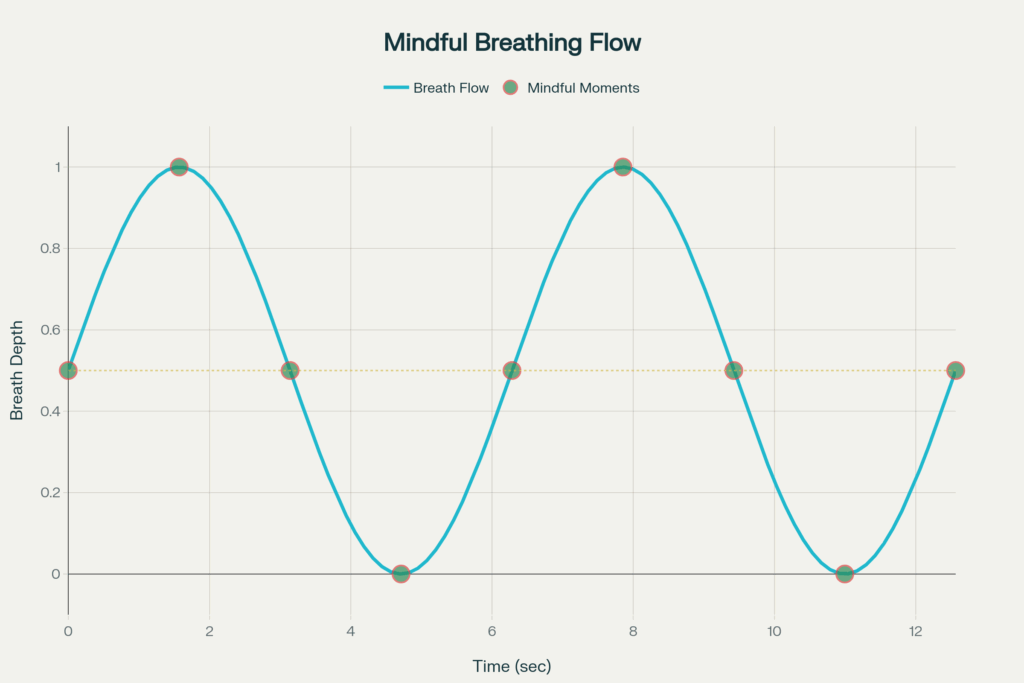Click the 6 tick label on x-axis
Image resolution: width=1024 pixels, height=683 pixels.
492,631
